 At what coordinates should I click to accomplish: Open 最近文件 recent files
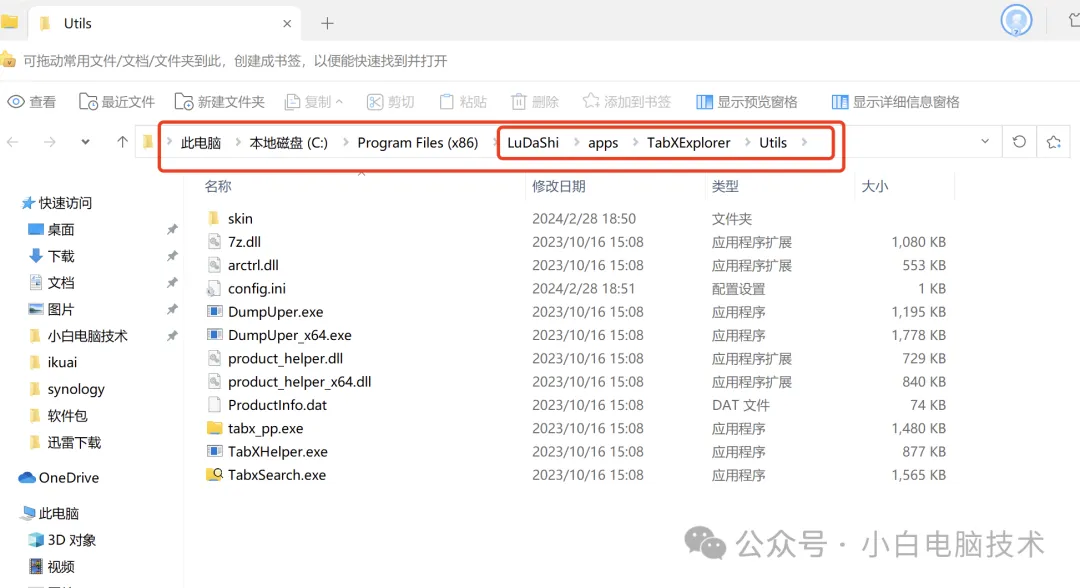coord(116,102)
